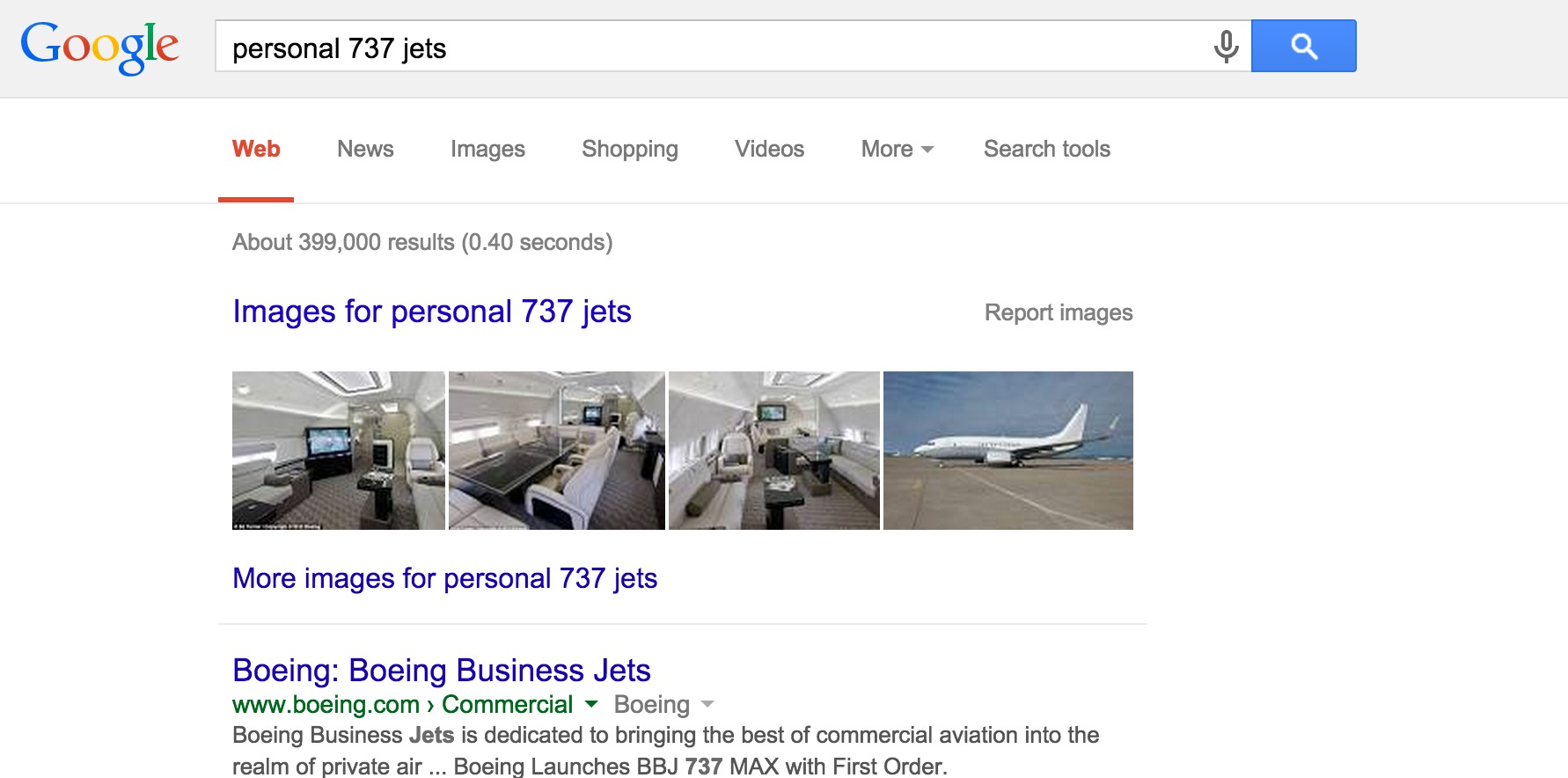The image size is (1568, 778).
Task: Open the white jet on runway thumbnail
Action: [1008, 451]
